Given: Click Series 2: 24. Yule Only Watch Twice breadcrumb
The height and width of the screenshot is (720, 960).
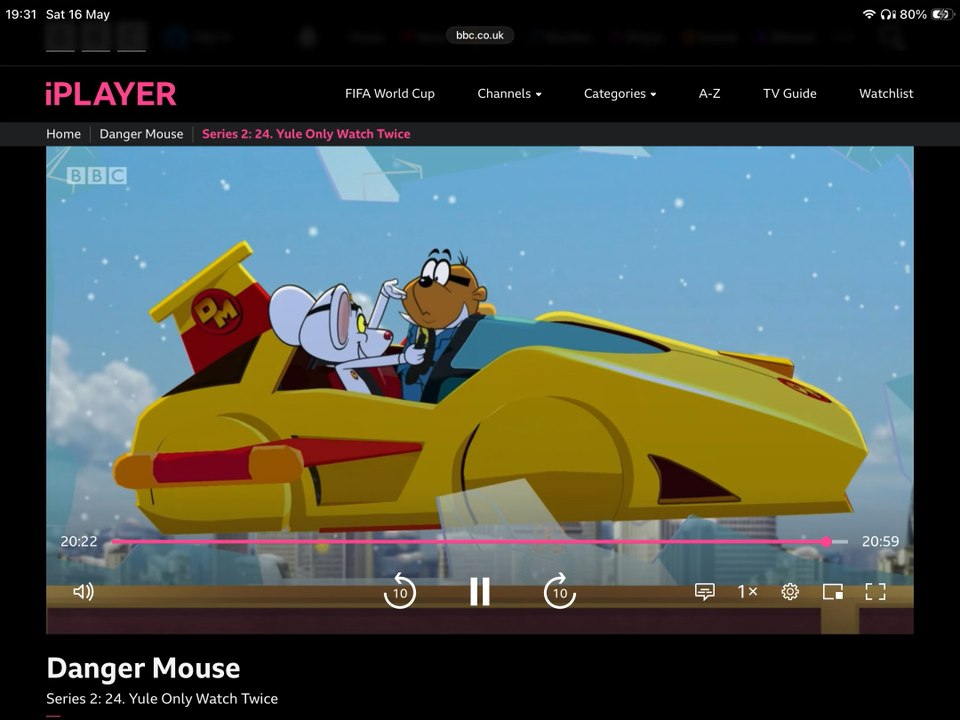Looking at the screenshot, I should click(x=306, y=134).
